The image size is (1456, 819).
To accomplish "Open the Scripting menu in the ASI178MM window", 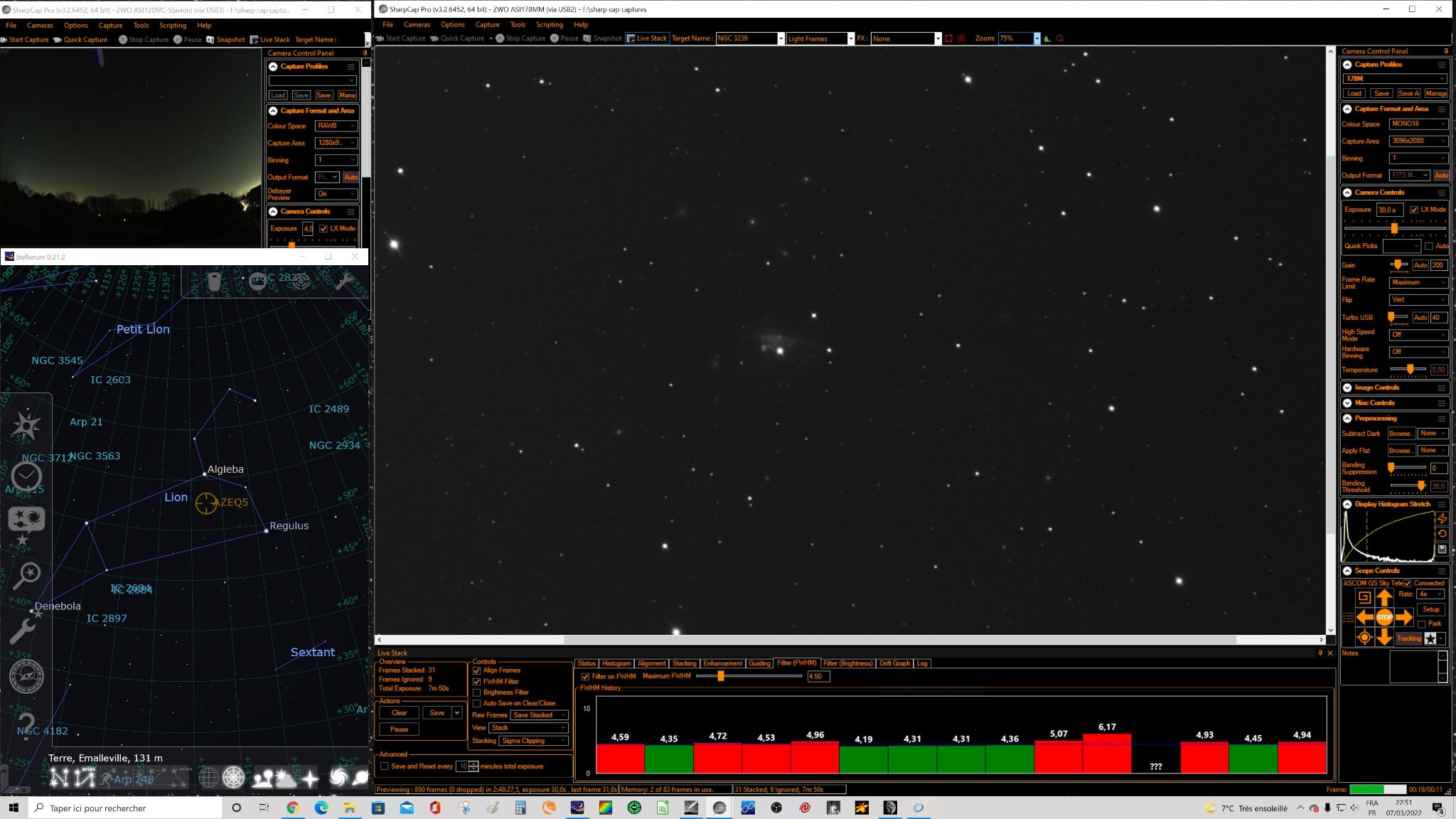I will [x=550, y=24].
